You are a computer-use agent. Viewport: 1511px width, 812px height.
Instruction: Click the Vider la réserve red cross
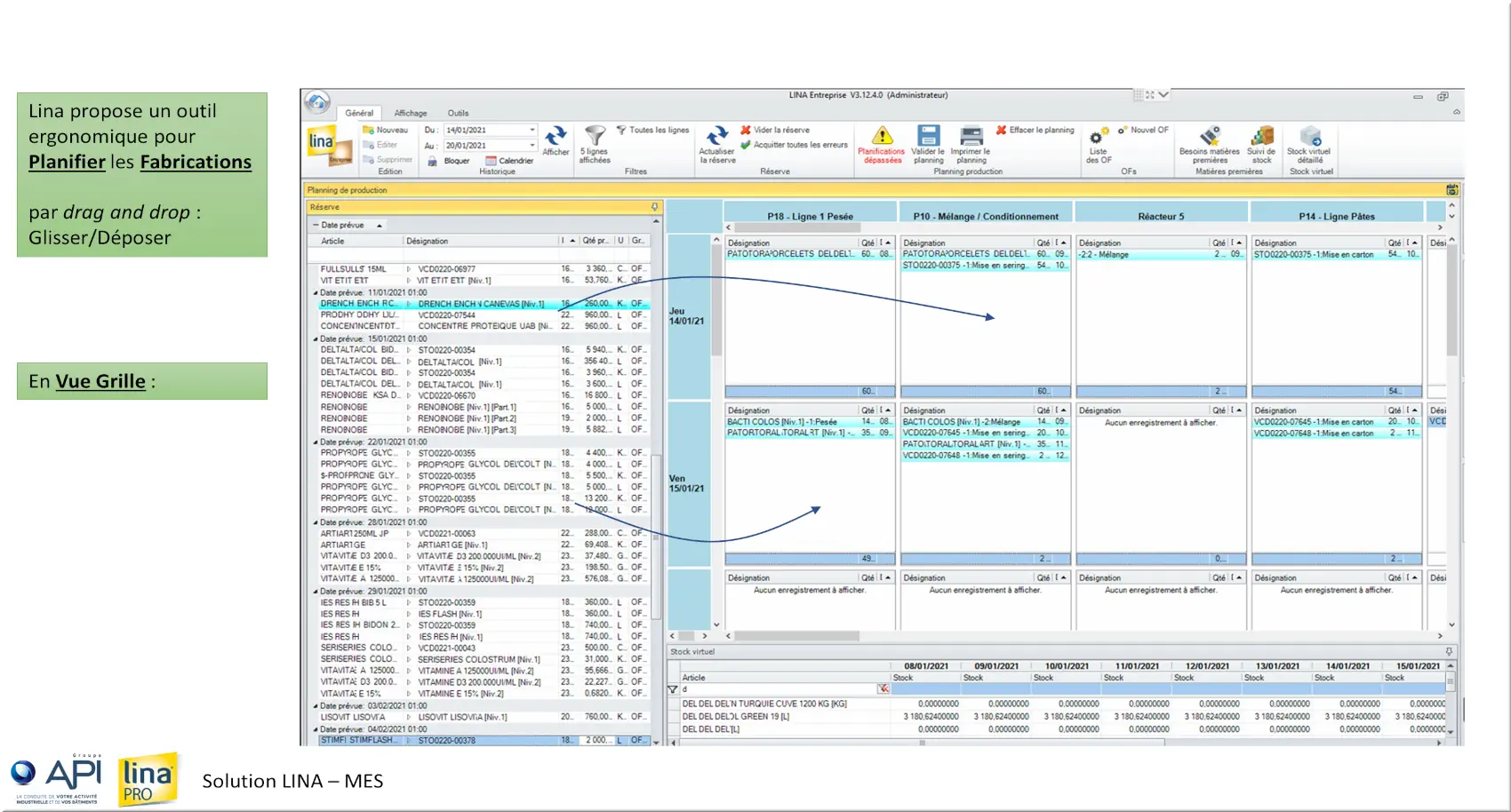pos(746,130)
